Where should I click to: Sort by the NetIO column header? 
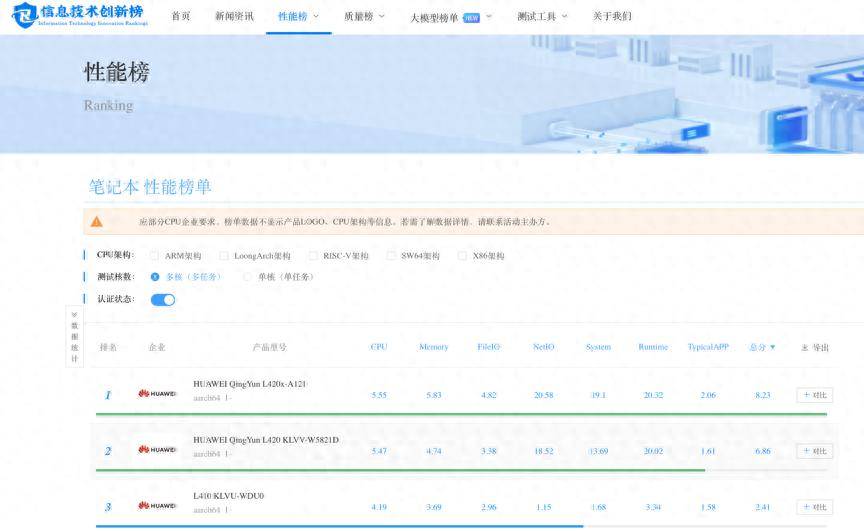click(544, 347)
